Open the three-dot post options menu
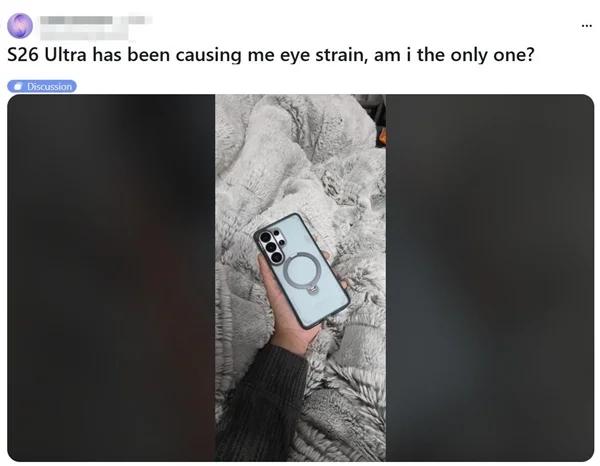This screenshot has width=600, height=466. [586, 26]
